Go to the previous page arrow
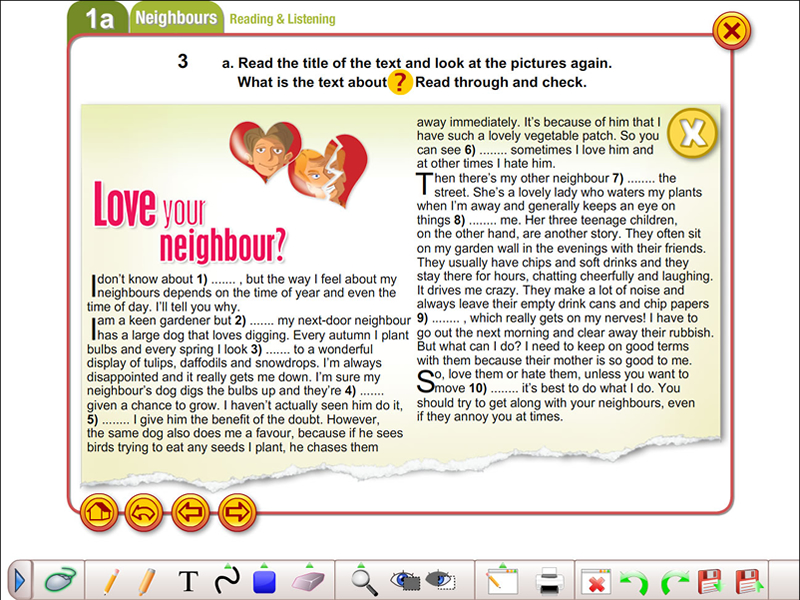 190,513
